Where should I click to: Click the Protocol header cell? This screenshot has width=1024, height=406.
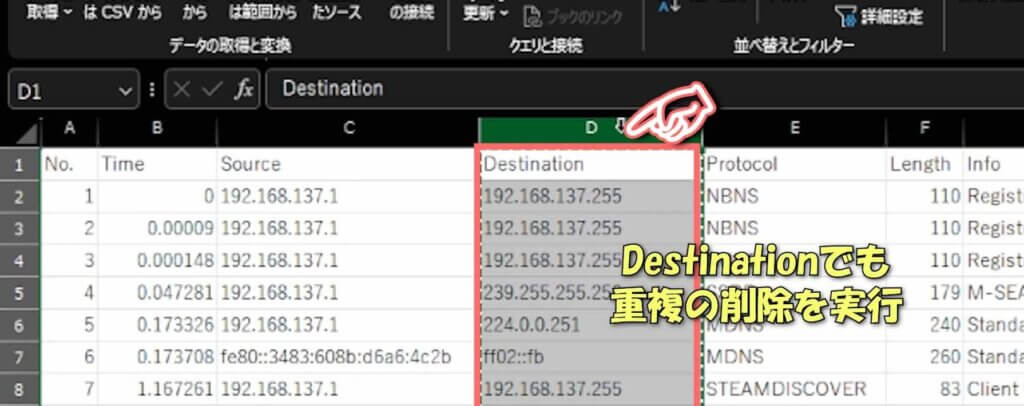click(x=794, y=163)
